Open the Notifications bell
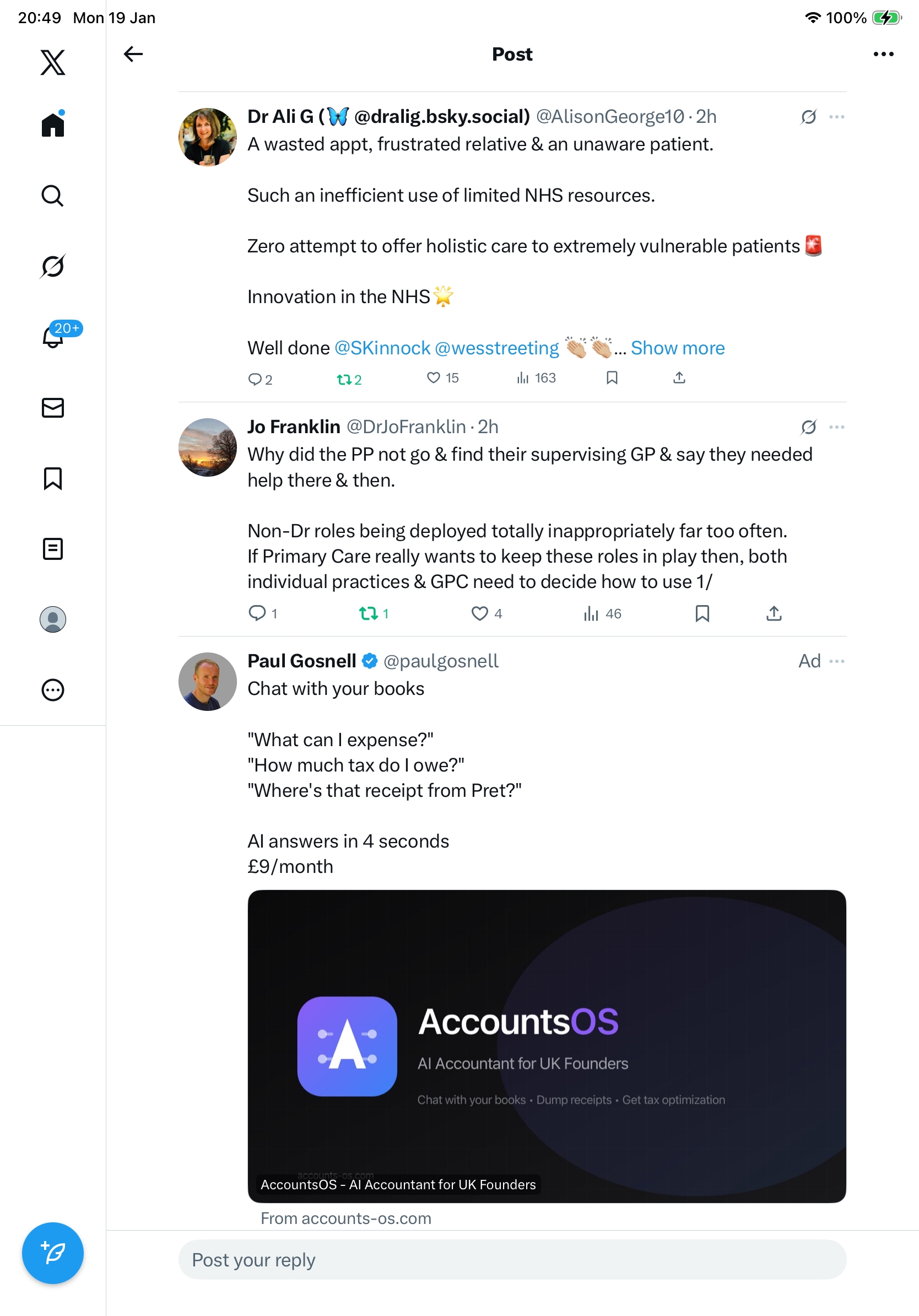 [x=53, y=337]
